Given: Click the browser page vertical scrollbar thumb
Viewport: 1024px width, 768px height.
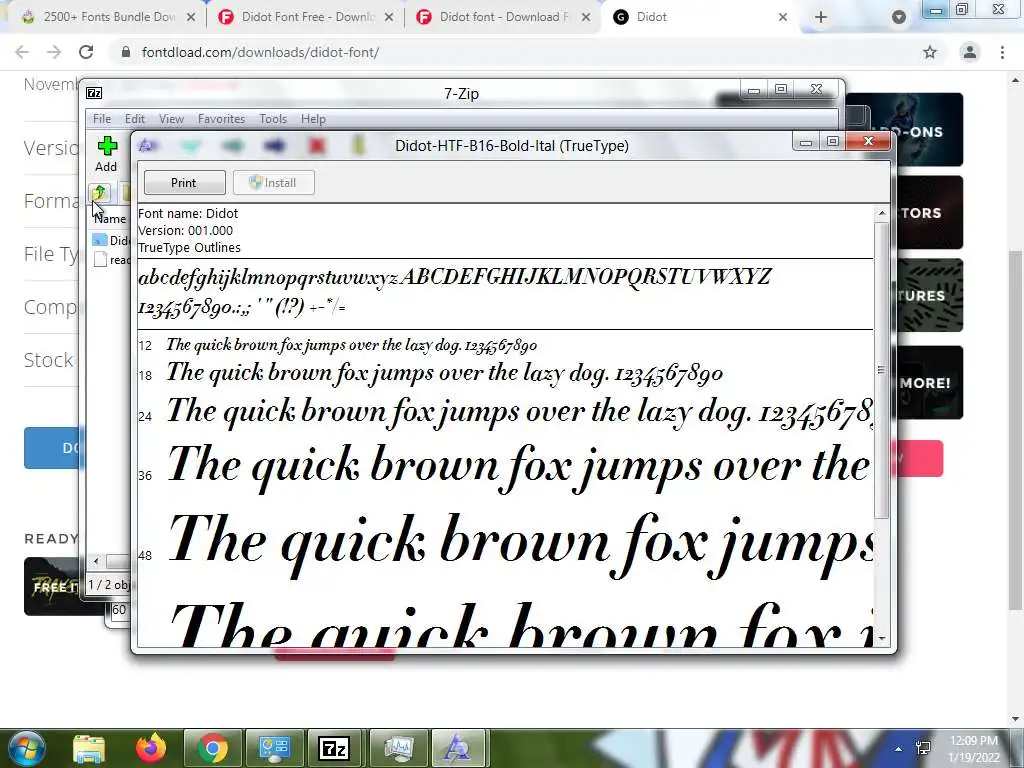Looking at the screenshot, I should [x=1015, y=430].
